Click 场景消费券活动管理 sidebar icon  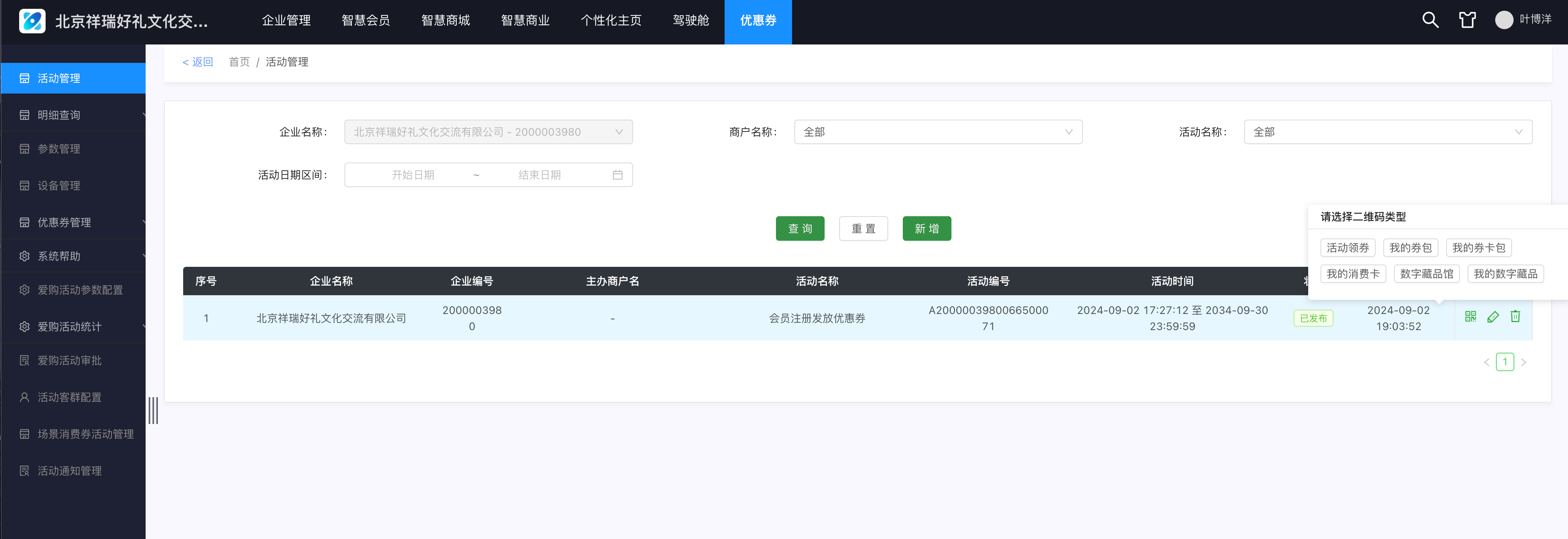click(x=25, y=434)
